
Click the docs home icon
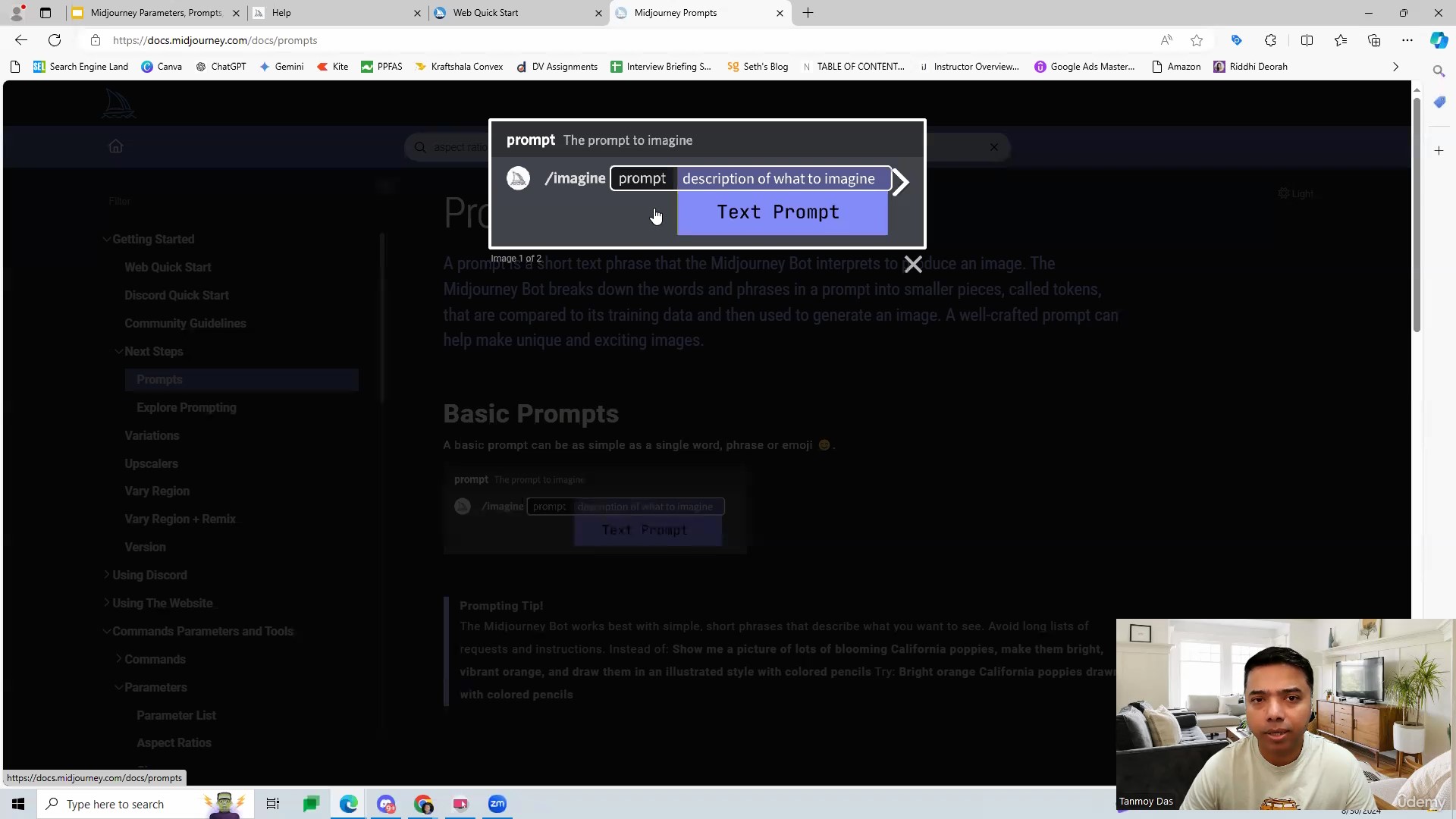(115, 146)
